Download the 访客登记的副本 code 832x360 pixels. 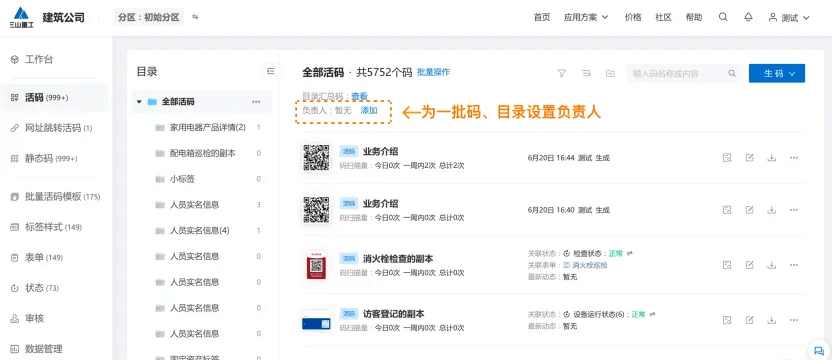772,320
